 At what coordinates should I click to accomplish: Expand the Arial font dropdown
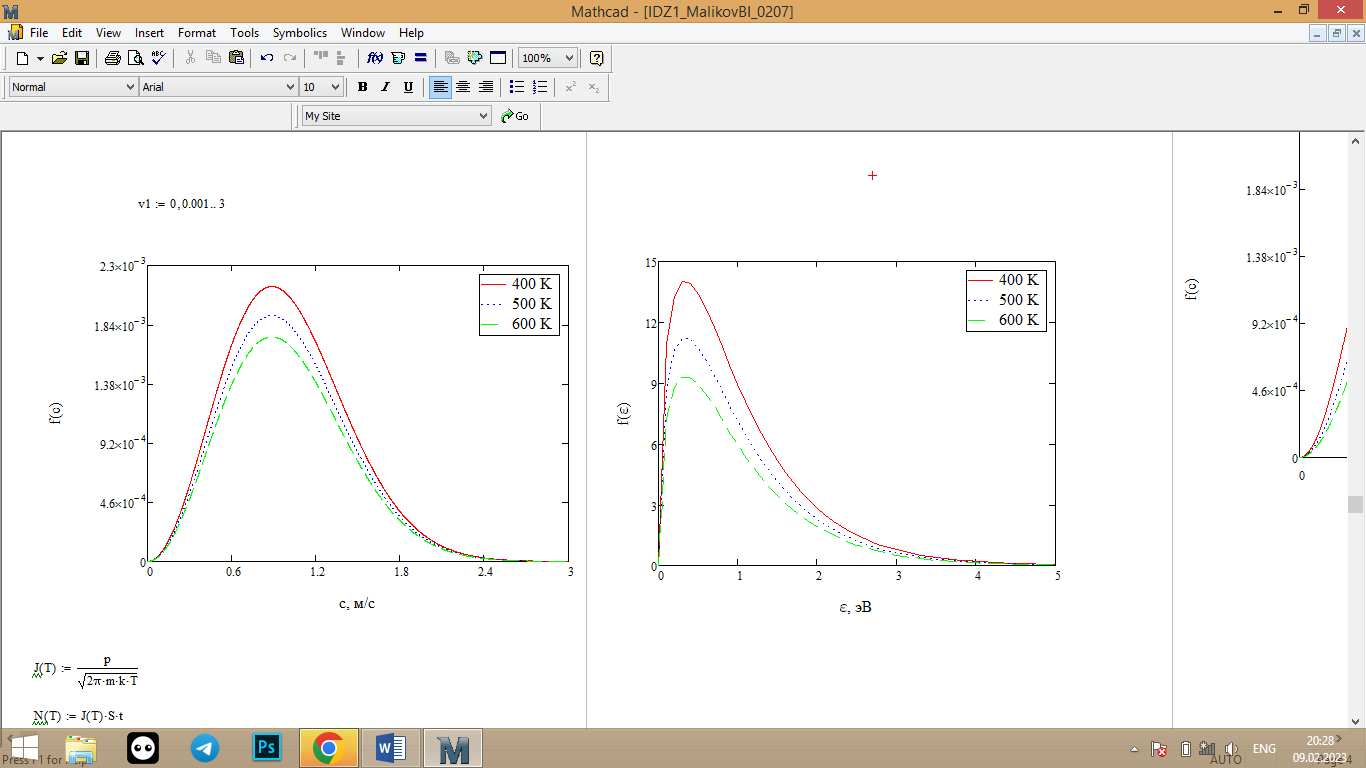point(291,87)
